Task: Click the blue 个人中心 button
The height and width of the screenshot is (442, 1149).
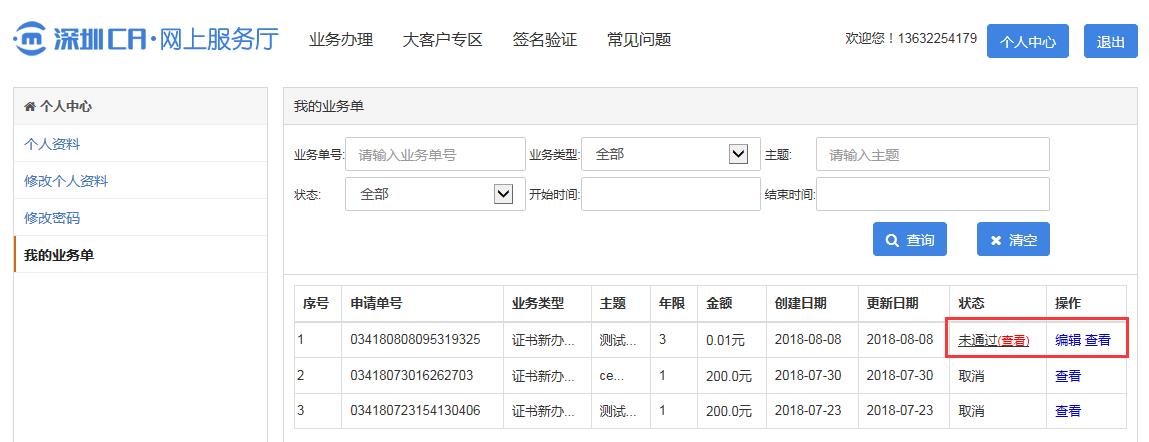Action: (x=1027, y=41)
